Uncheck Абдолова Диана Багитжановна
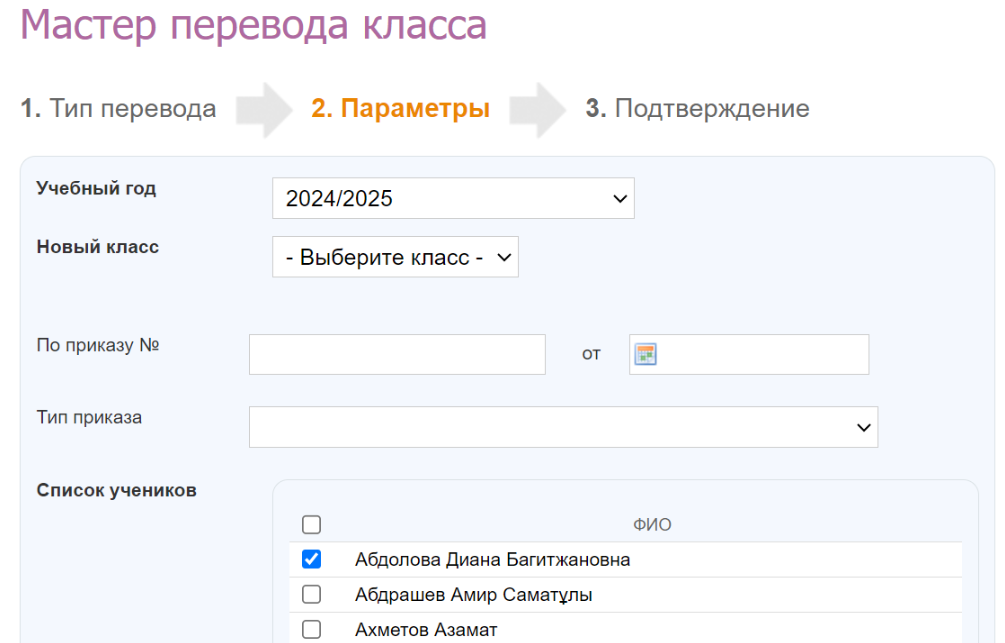 click(x=311, y=560)
